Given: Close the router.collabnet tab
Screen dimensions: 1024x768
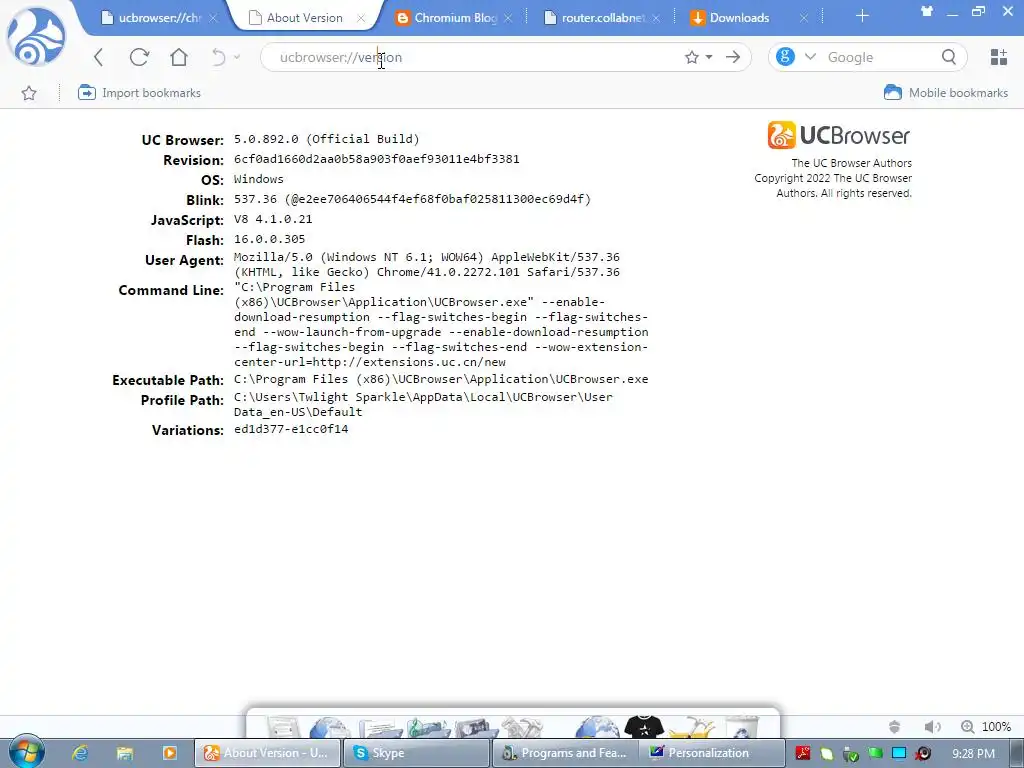Looking at the screenshot, I should click(656, 18).
